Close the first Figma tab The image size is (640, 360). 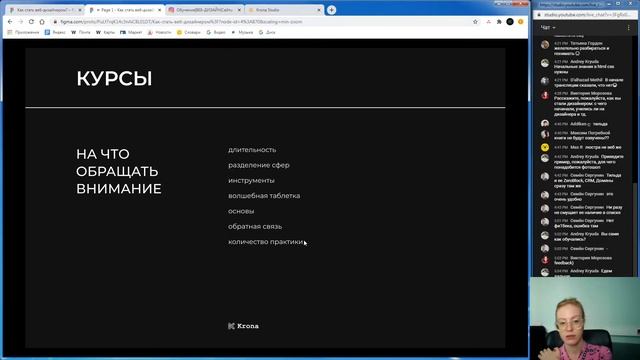point(80,10)
